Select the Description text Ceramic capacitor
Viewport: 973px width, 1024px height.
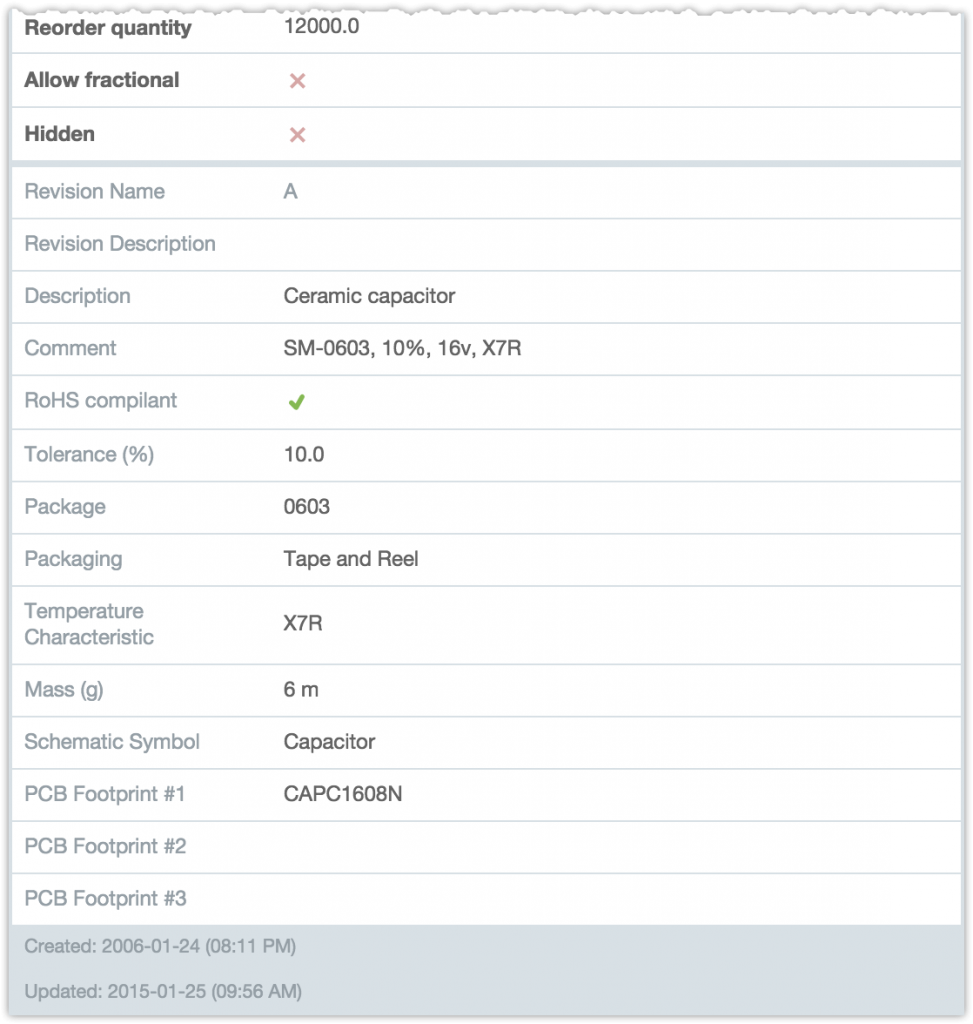[369, 296]
